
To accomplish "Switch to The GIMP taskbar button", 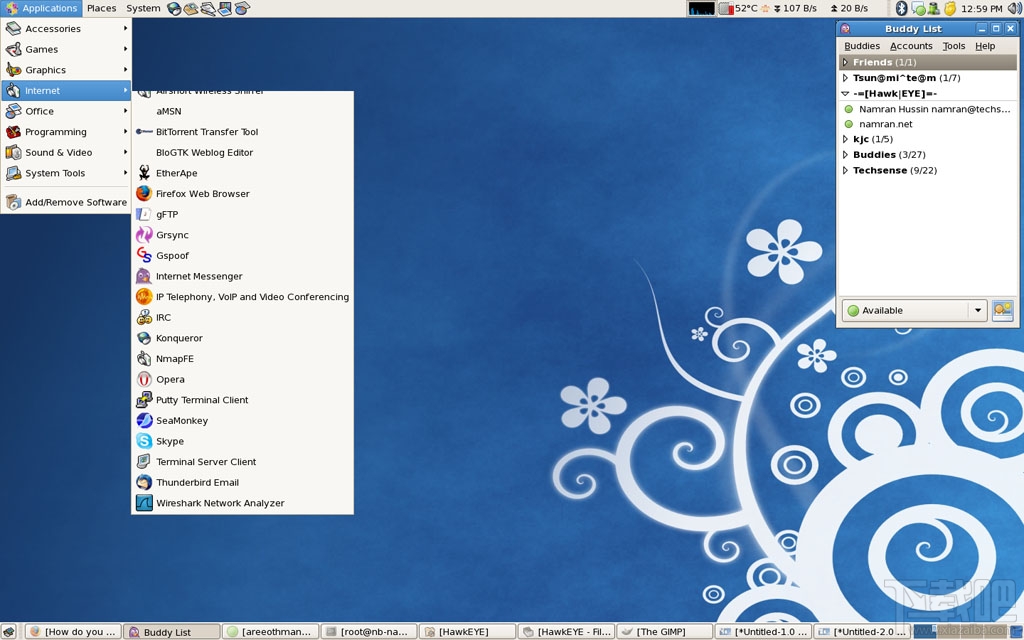I will pyautogui.click(x=664, y=632).
